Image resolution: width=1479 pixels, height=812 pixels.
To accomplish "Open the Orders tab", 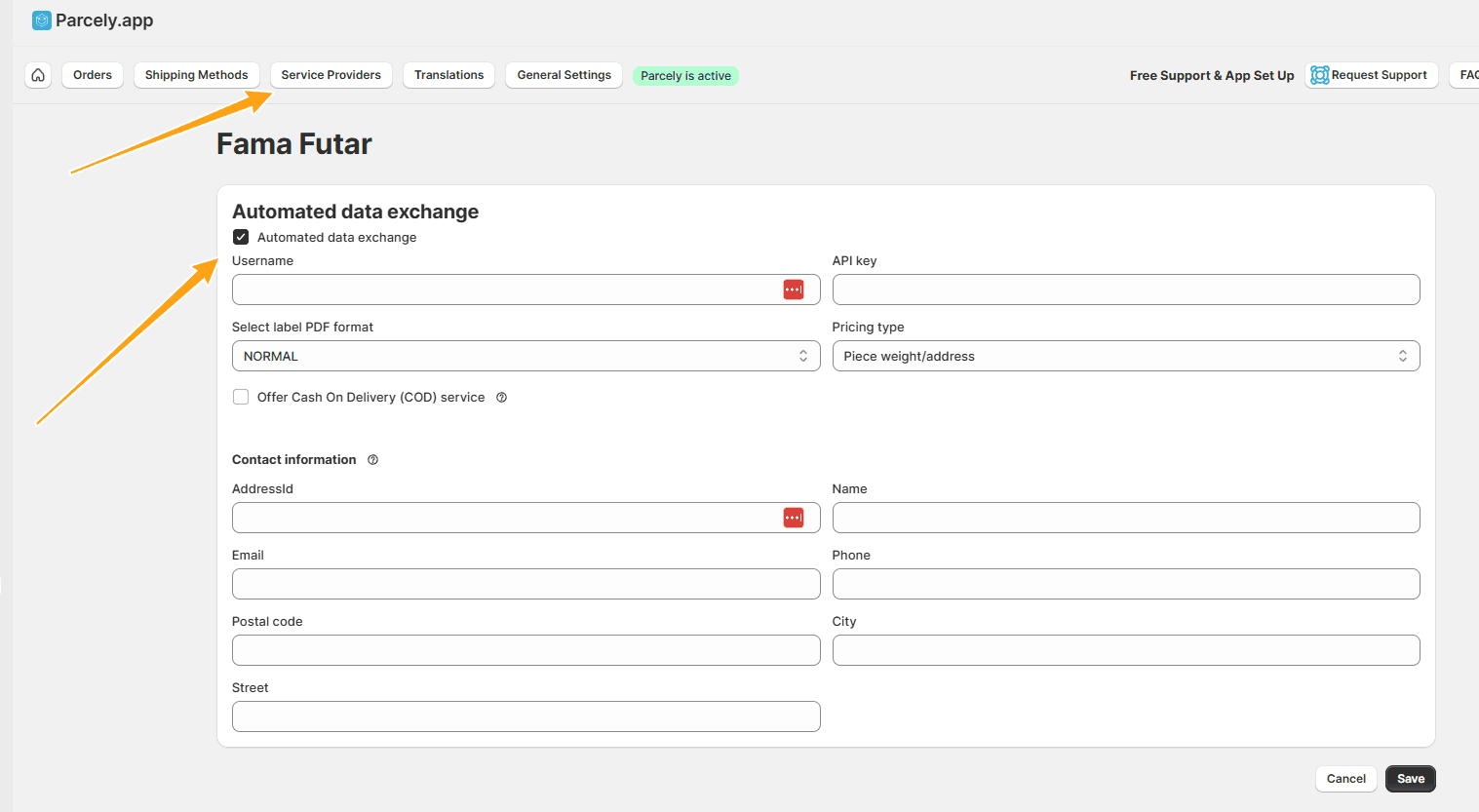I will click(x=93, y=75).
